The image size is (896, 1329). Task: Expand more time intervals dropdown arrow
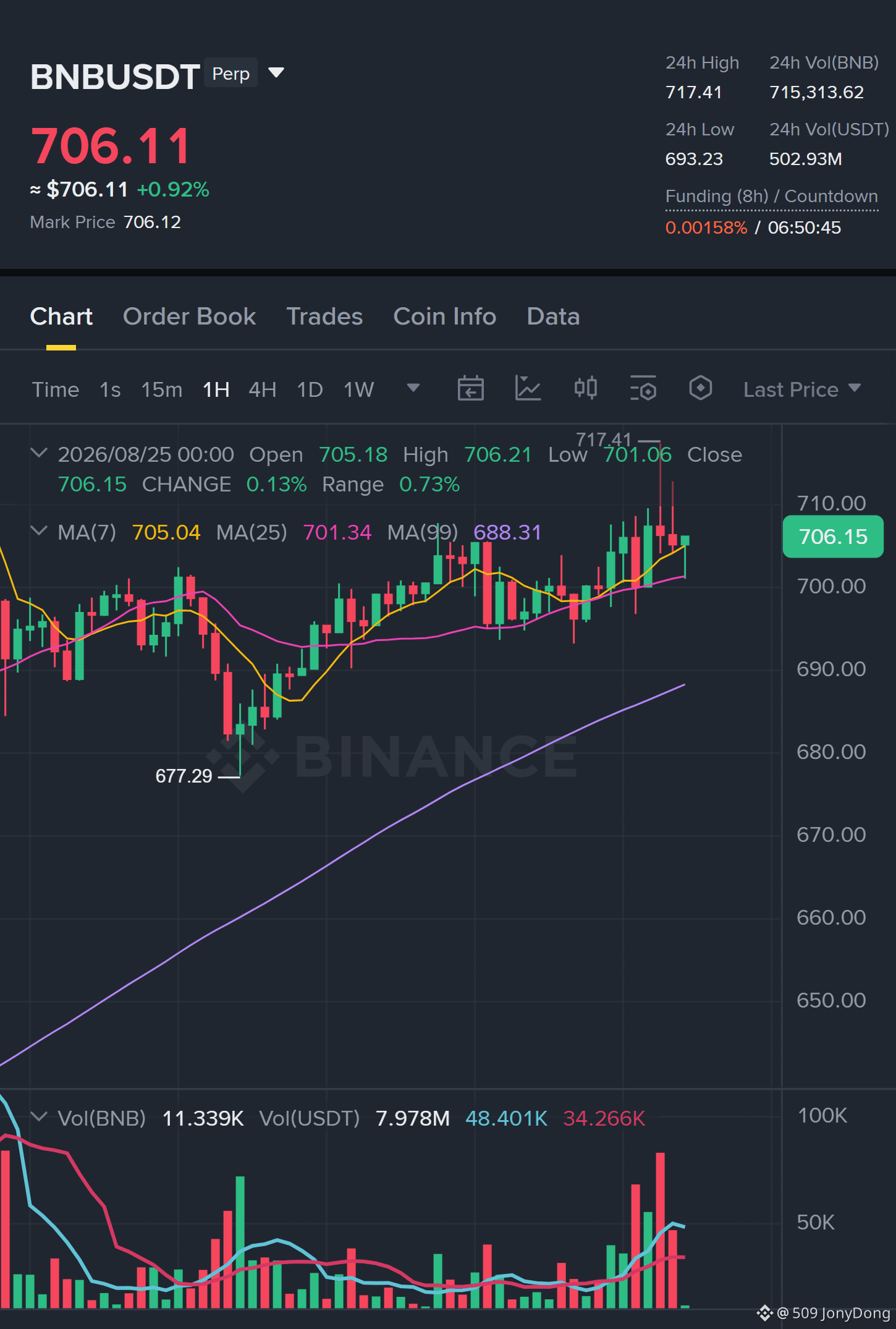(413, 388)
